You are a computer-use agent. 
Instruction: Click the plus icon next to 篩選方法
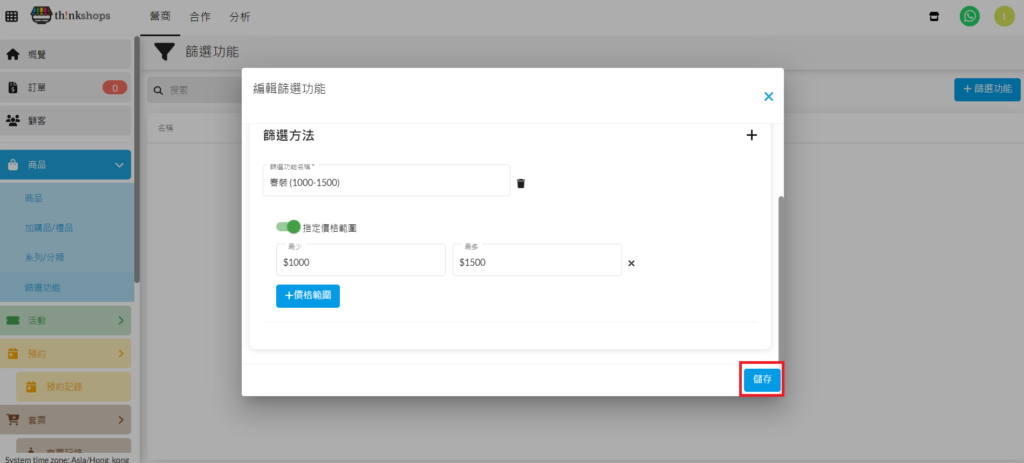[x=752, y=135]
